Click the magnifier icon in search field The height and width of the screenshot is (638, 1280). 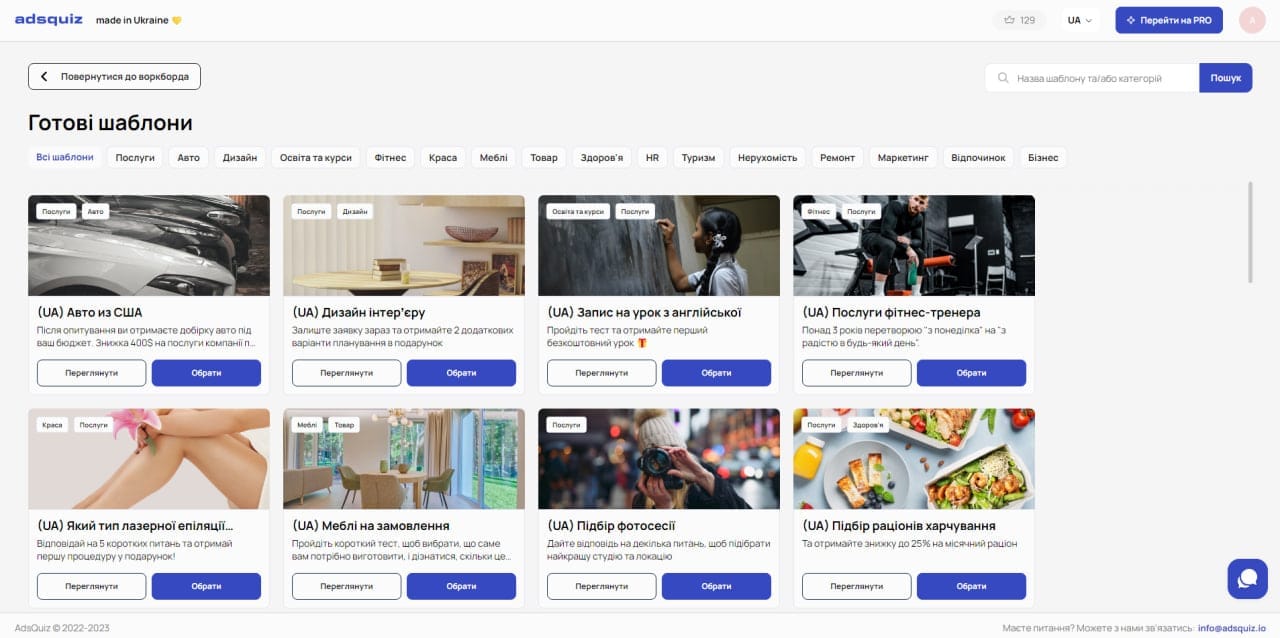[1002, 78]
